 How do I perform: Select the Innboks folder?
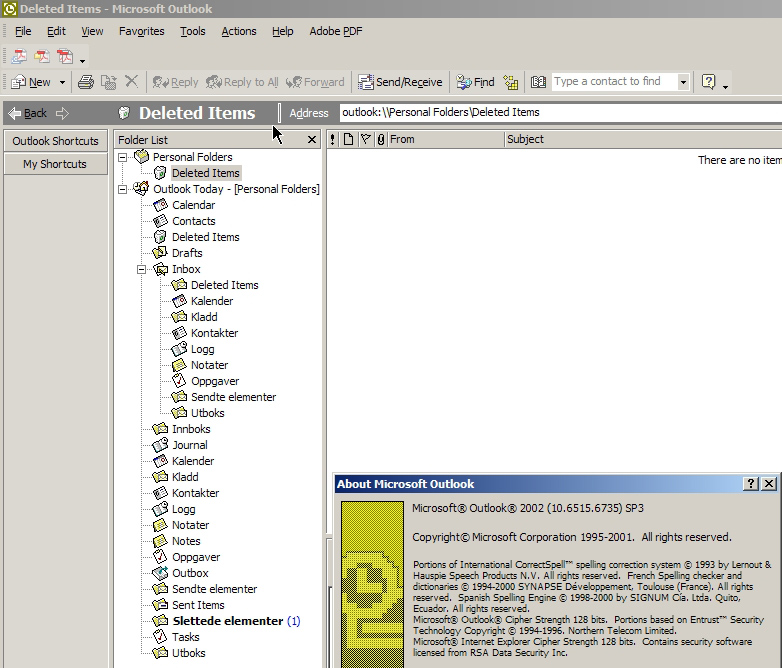pyautogui.click(x=191, y=429)
